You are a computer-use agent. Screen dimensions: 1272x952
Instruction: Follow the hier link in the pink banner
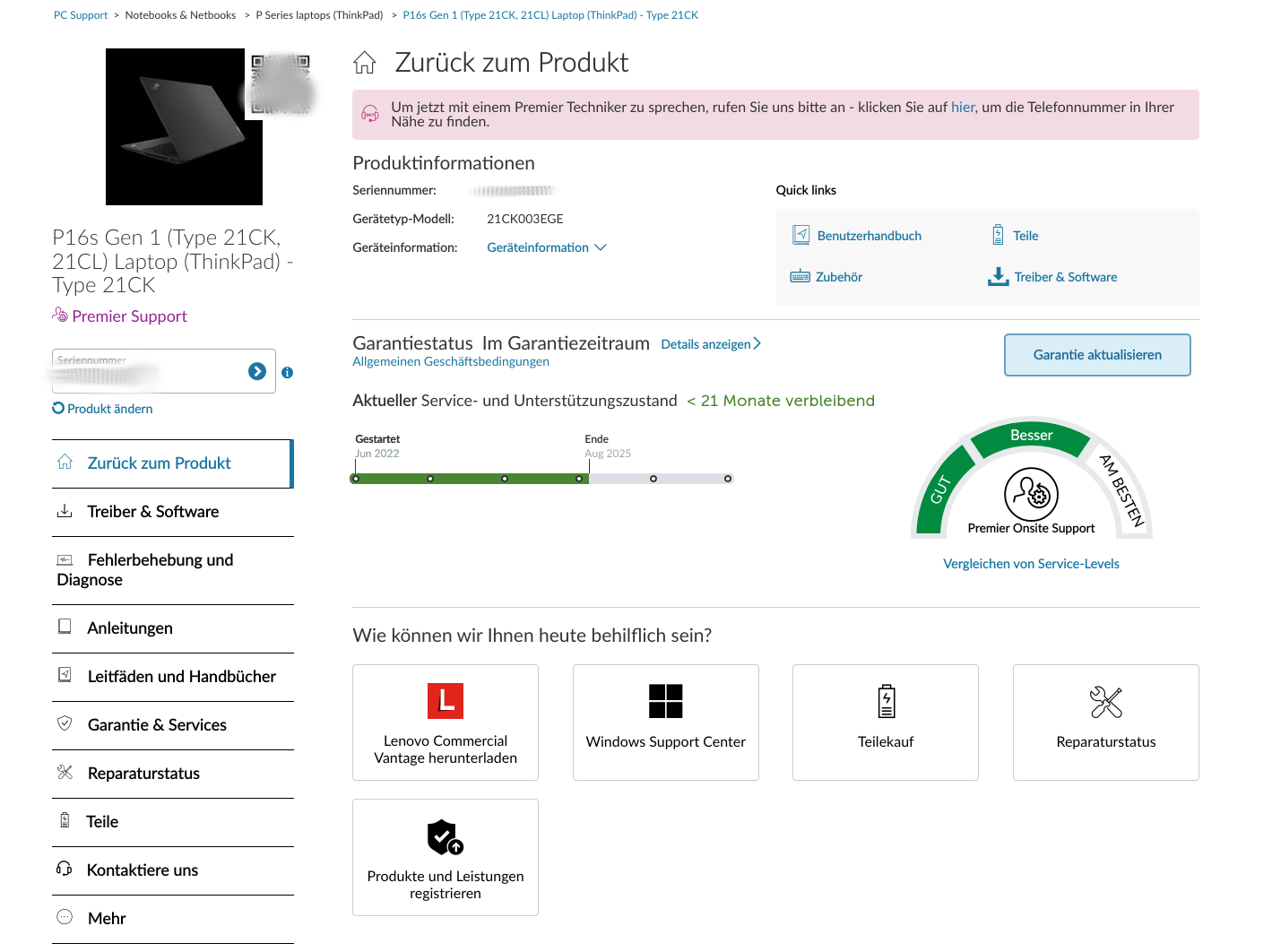coord(963,107)
